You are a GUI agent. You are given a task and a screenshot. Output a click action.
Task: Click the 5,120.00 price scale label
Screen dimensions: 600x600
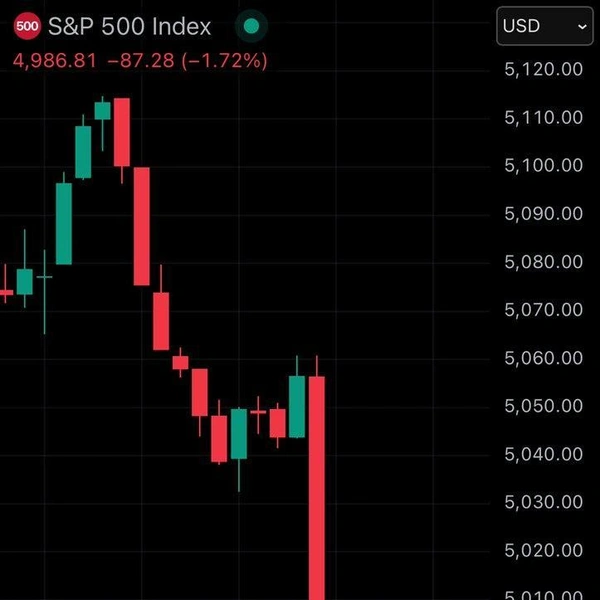click(544, 69)
